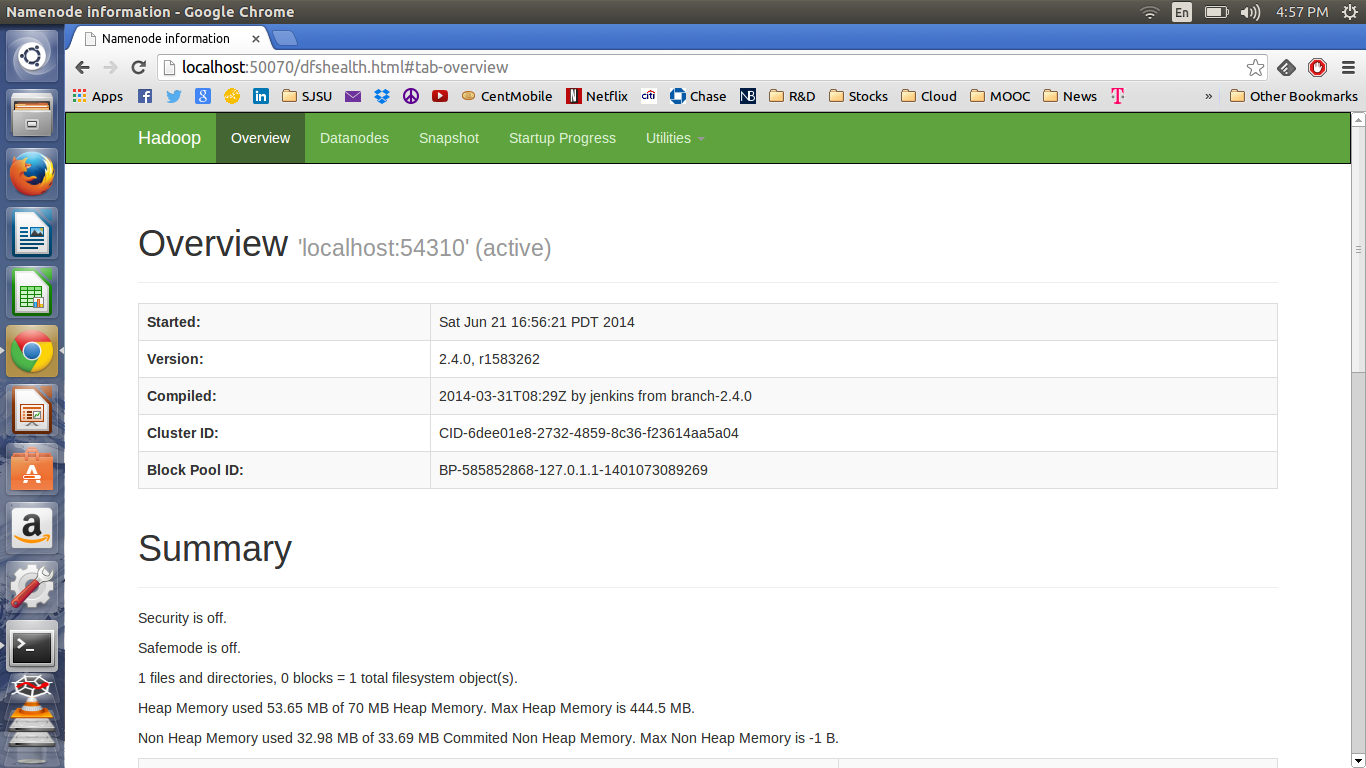Viewport: 1366px width, 768px height.
Task: Switch to the Datanodes tab
Action: 354,138
